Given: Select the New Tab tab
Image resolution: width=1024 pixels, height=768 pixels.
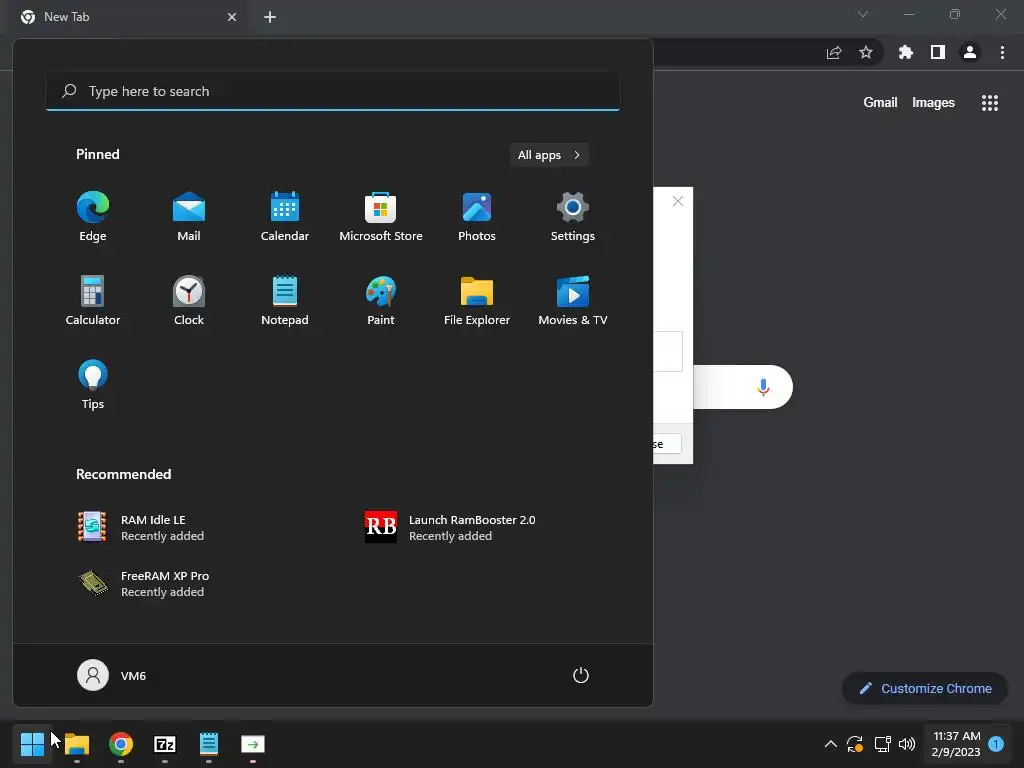Looking at the screenshot, I should (x=129, y=17).
